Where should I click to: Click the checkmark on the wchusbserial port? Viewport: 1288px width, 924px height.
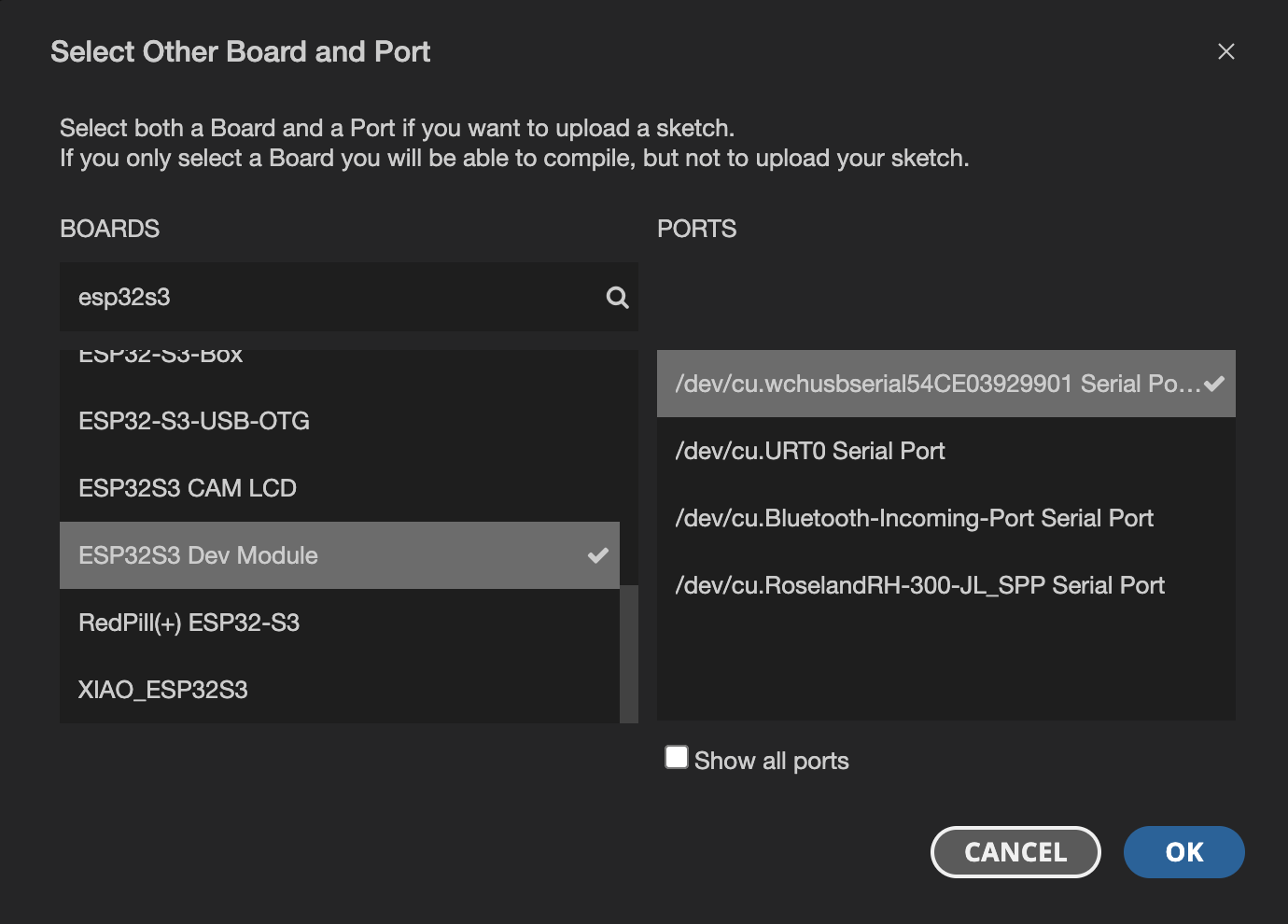coord(1214,382)
